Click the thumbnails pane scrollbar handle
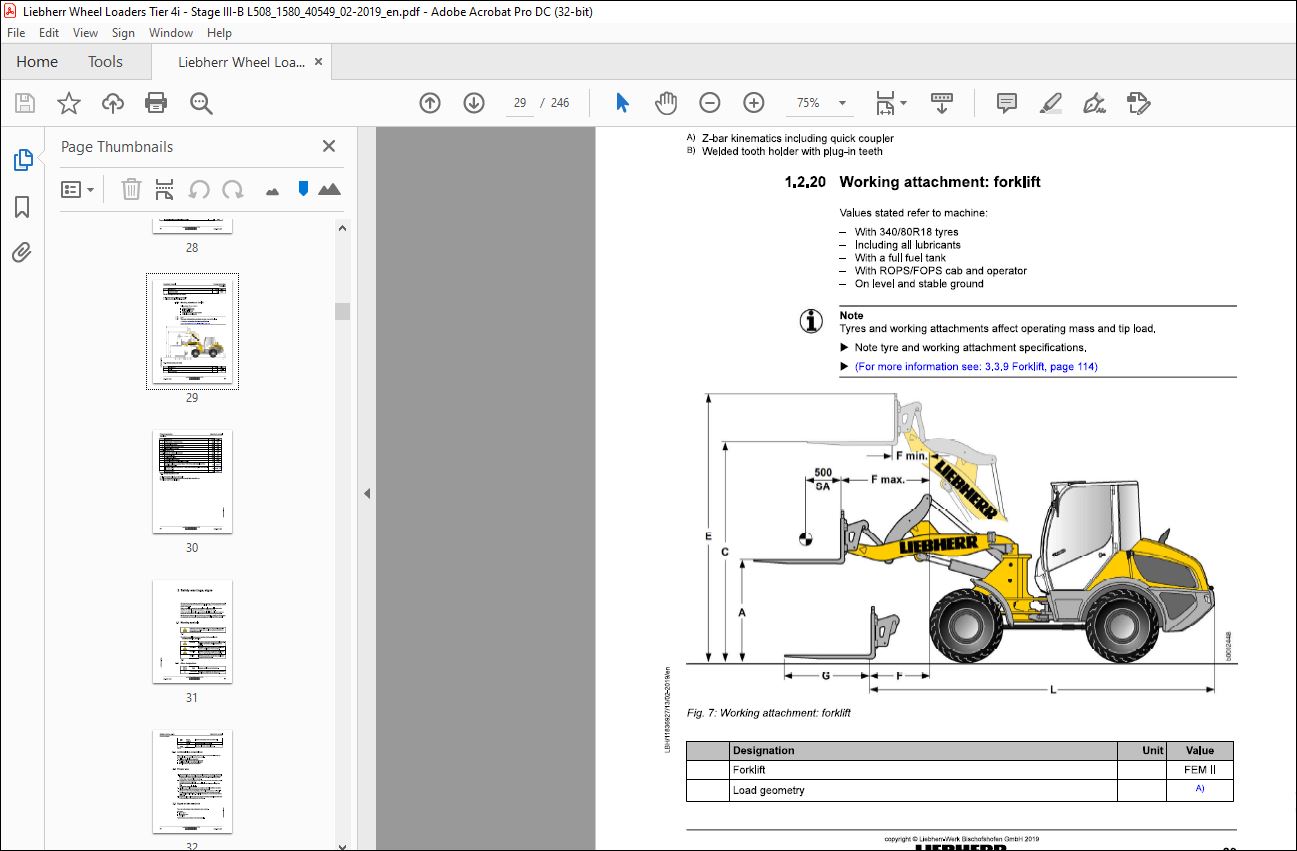The width and height of the screenshot is (1297, 851). (342, 311)
